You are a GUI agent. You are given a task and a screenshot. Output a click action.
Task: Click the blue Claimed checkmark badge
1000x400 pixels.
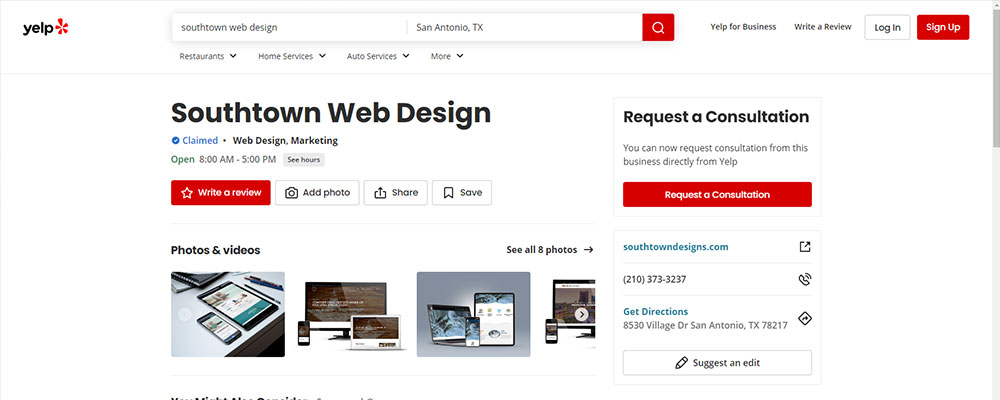click(175, 140)
